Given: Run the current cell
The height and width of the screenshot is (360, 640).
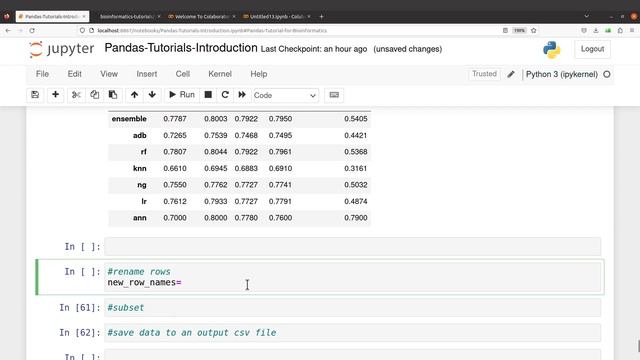Looking at the screenshot, I should pyautogui.click(x=182, y=95).
